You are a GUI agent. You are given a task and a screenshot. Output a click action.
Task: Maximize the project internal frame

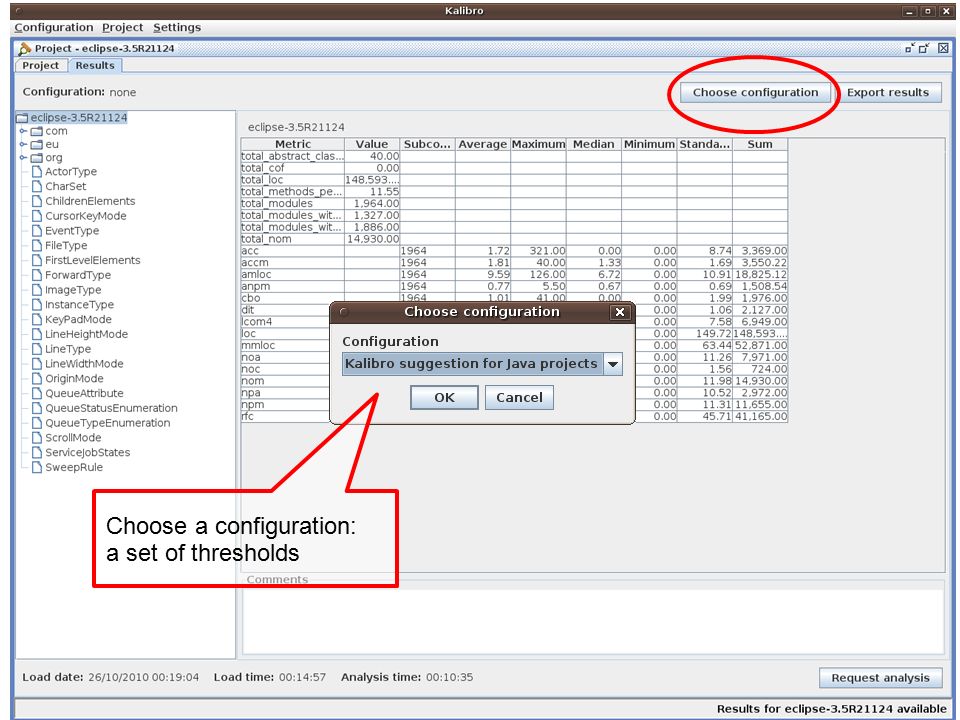[924, 48]
